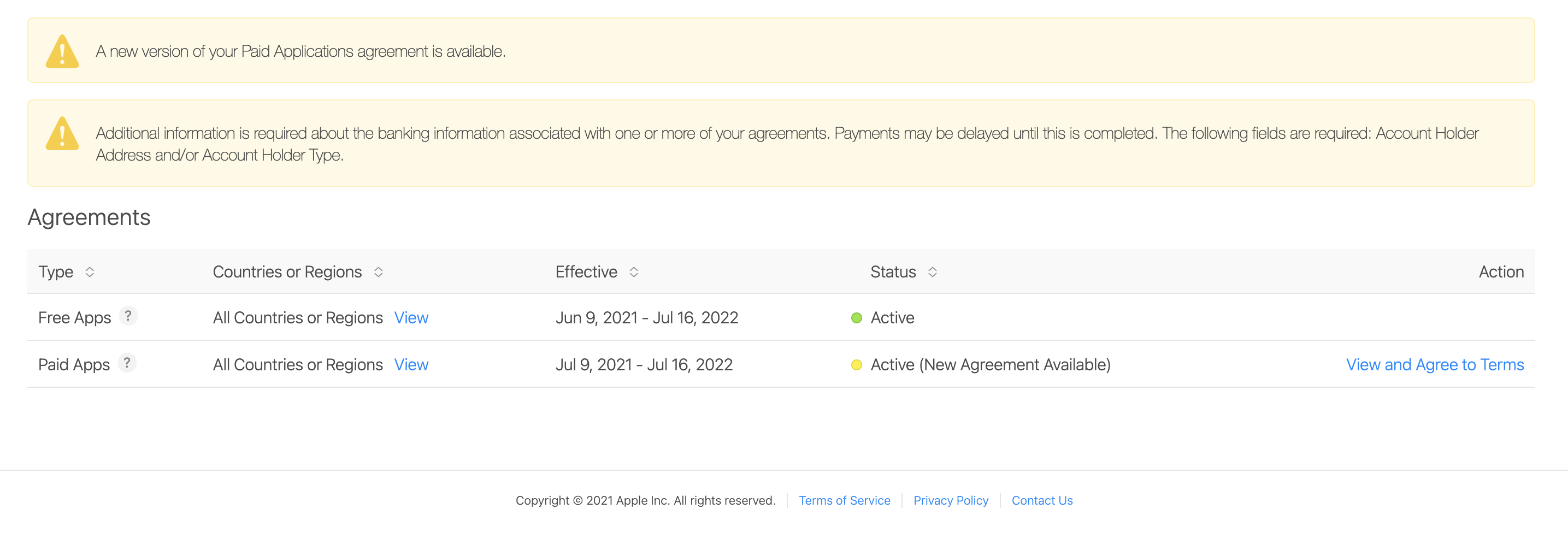Click Active (New Agreement Available) status text
The image size is (1568, 544).
coord(991,364)
